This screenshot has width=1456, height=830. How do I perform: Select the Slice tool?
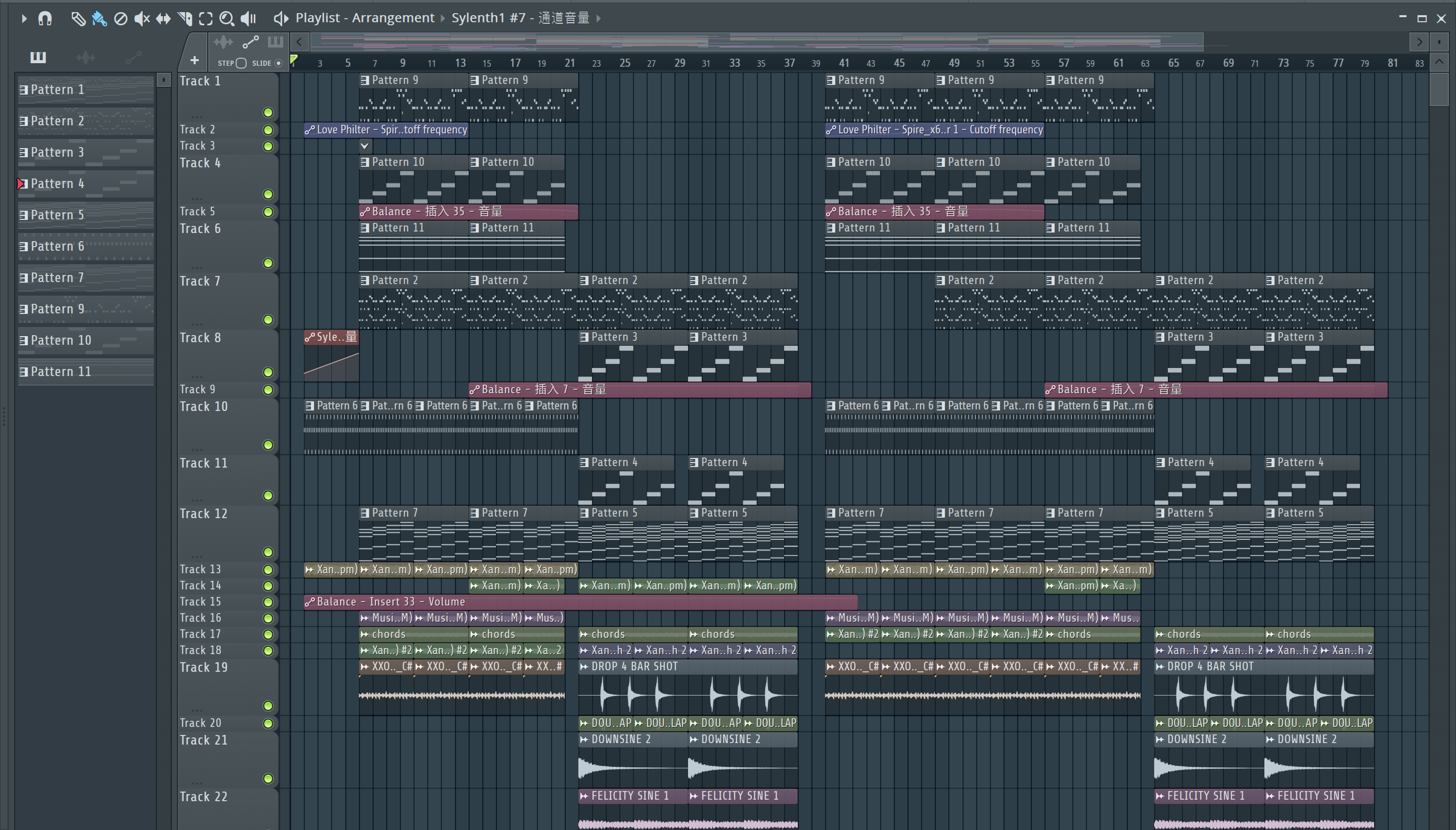(x=185, y=19)
